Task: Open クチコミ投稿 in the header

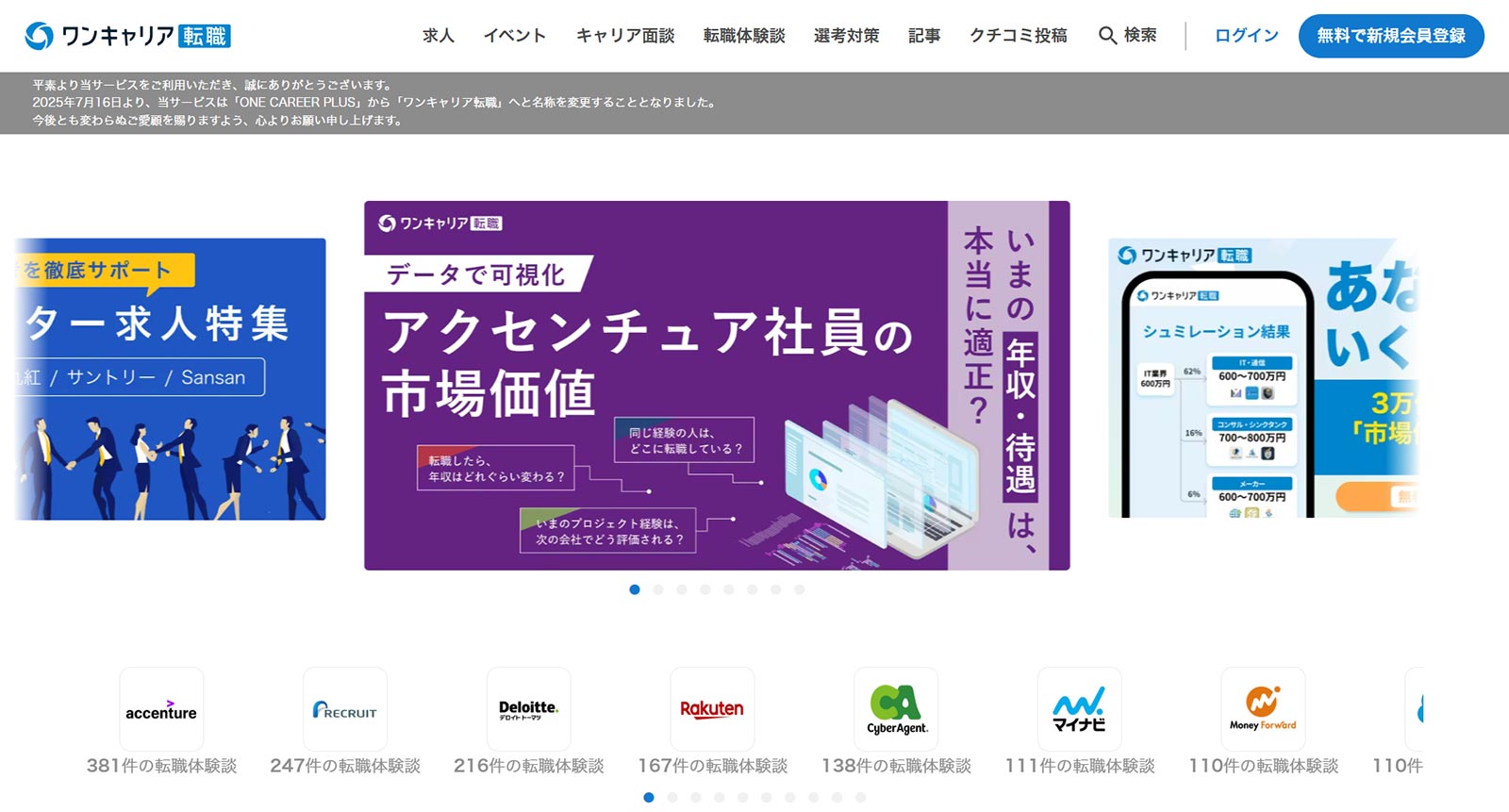Action: click(x=1019, y=36)
